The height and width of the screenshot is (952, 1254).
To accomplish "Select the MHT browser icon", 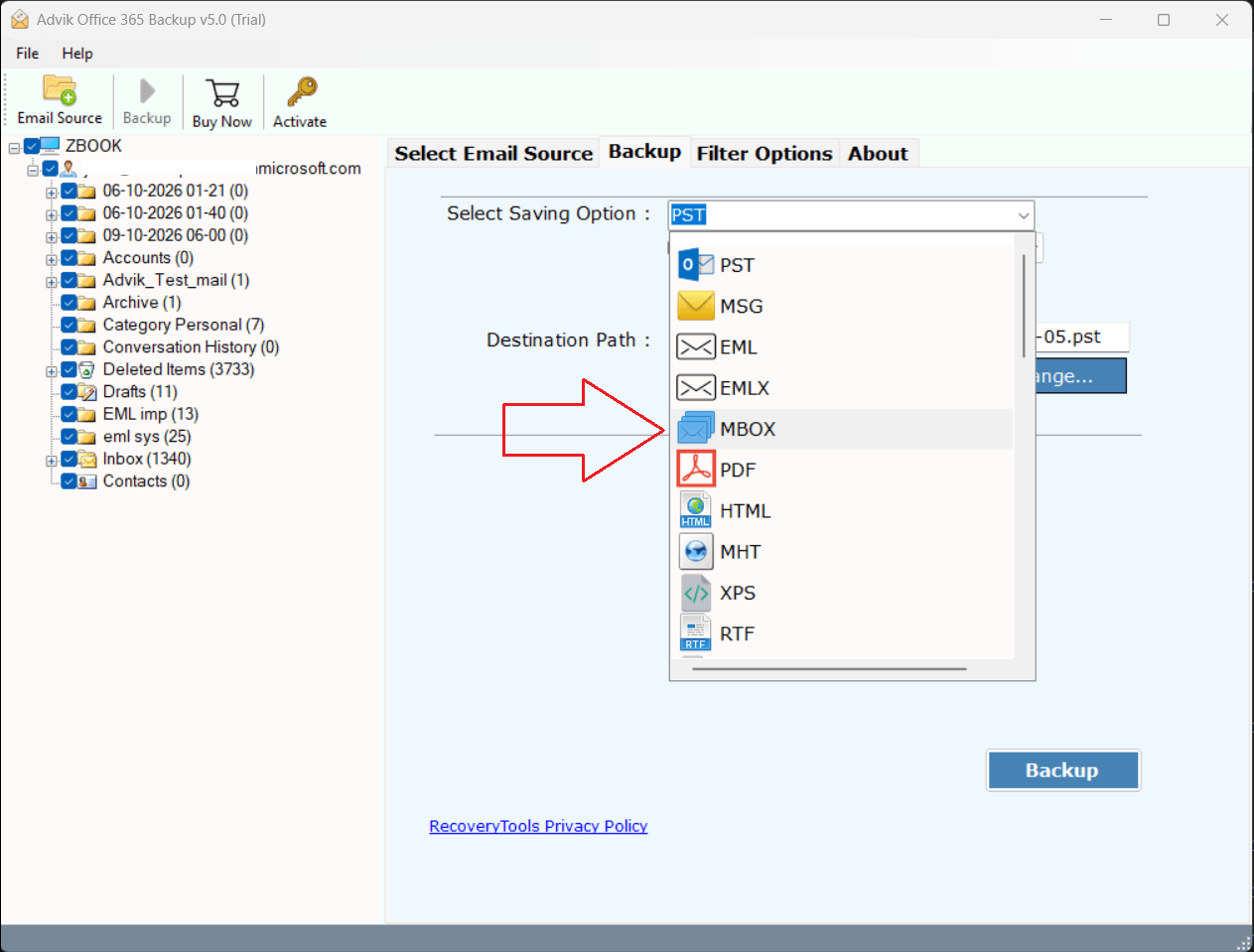I will coord(696,551).
